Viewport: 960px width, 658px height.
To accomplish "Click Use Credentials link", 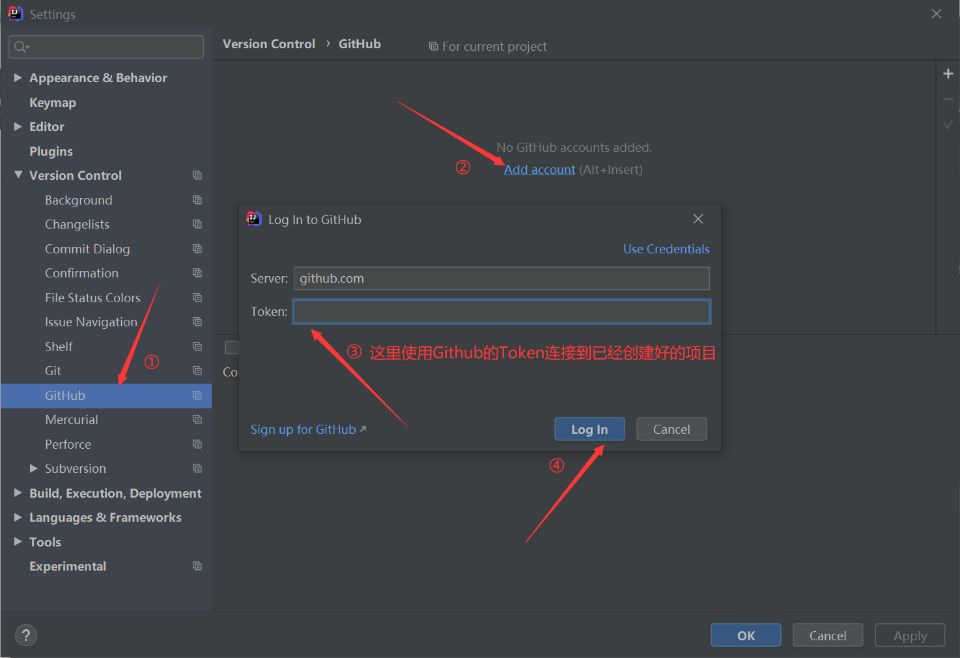I will 666,249.
